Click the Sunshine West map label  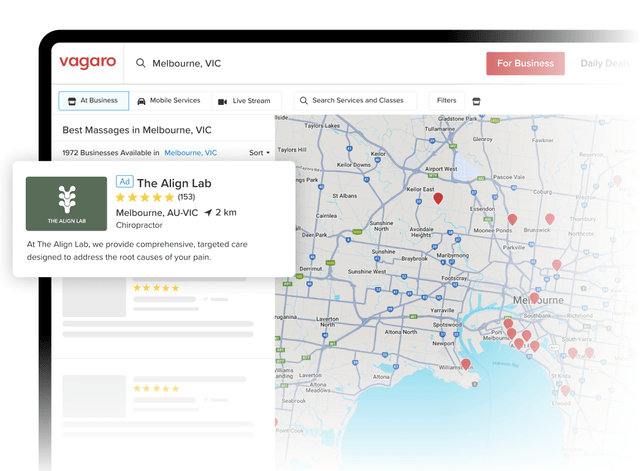pos(367,271)
